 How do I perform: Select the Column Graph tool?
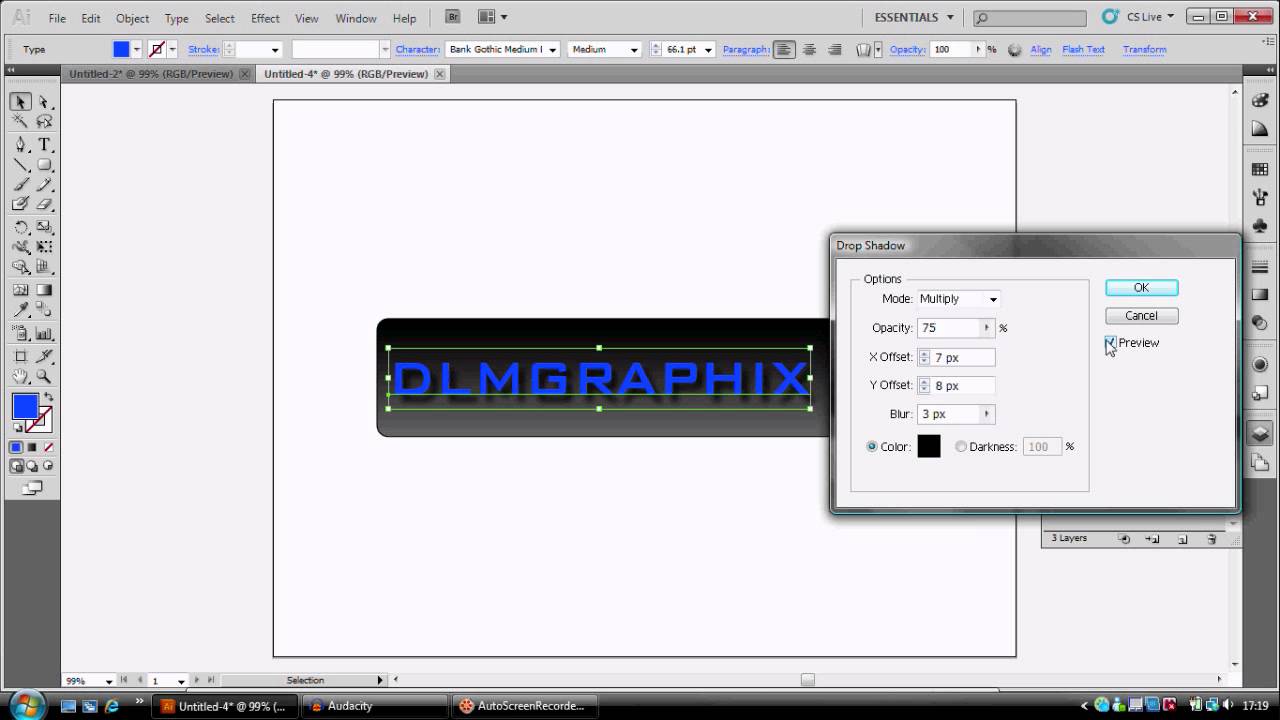pos(44,333)
